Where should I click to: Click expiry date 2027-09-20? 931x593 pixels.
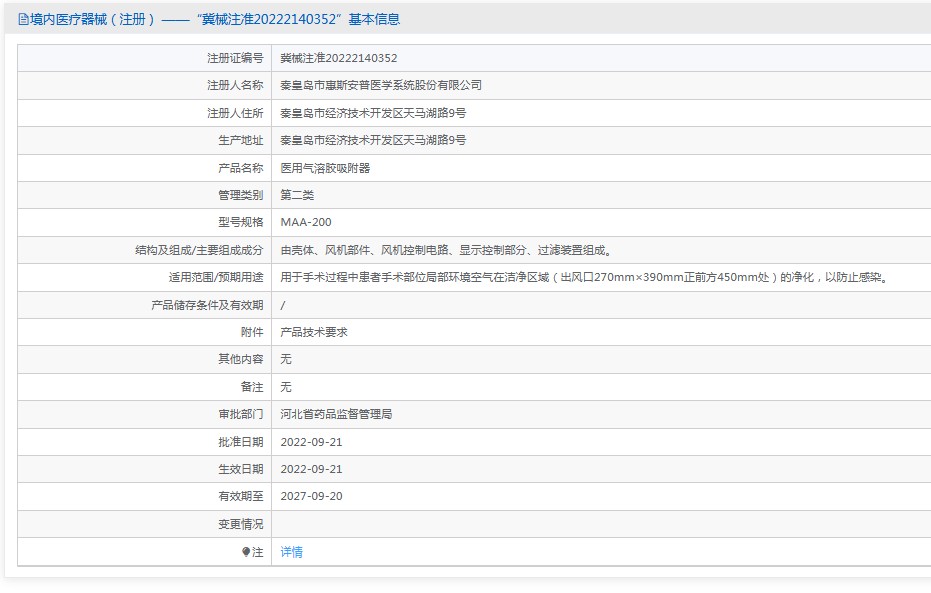(311, 496)
